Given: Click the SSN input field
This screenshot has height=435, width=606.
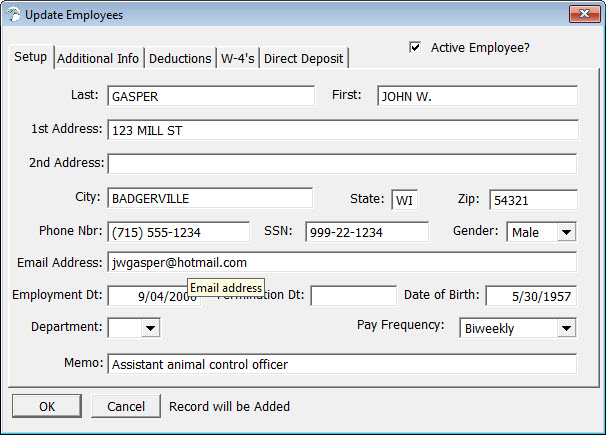Looking at the screenshot, I should point(366,232).
